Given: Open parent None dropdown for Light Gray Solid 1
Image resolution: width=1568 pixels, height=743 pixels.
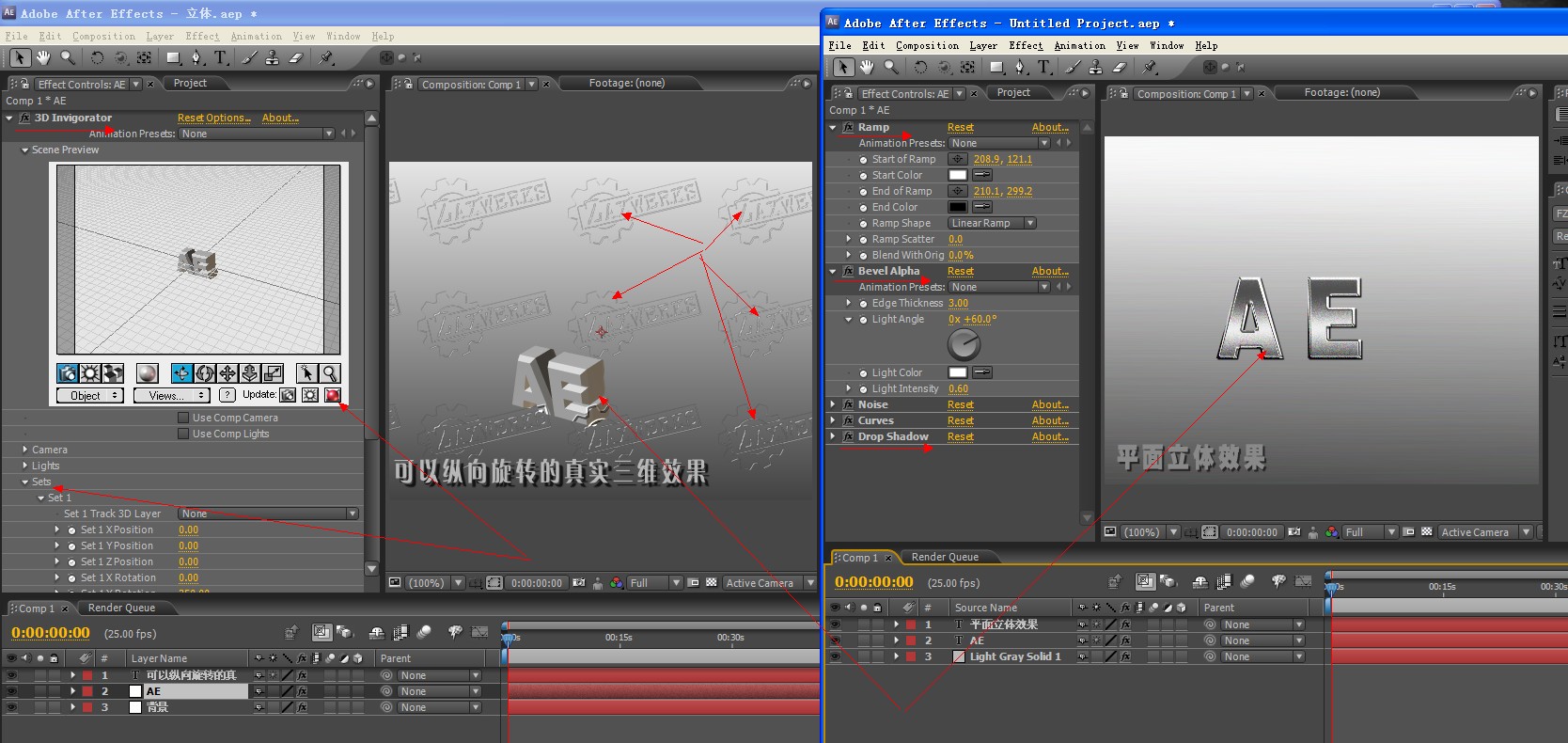Looking at the screenshot, I should tap(1262, 656).
